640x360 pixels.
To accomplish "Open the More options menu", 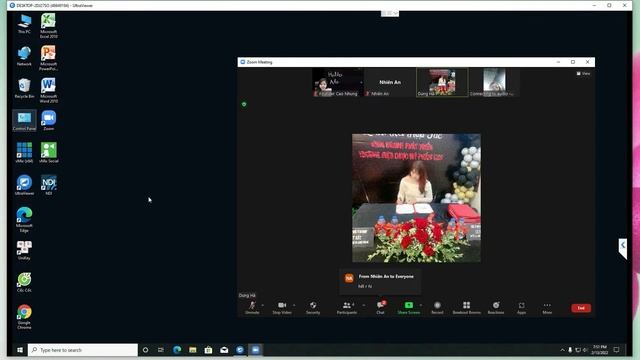I will coord(547,308).
